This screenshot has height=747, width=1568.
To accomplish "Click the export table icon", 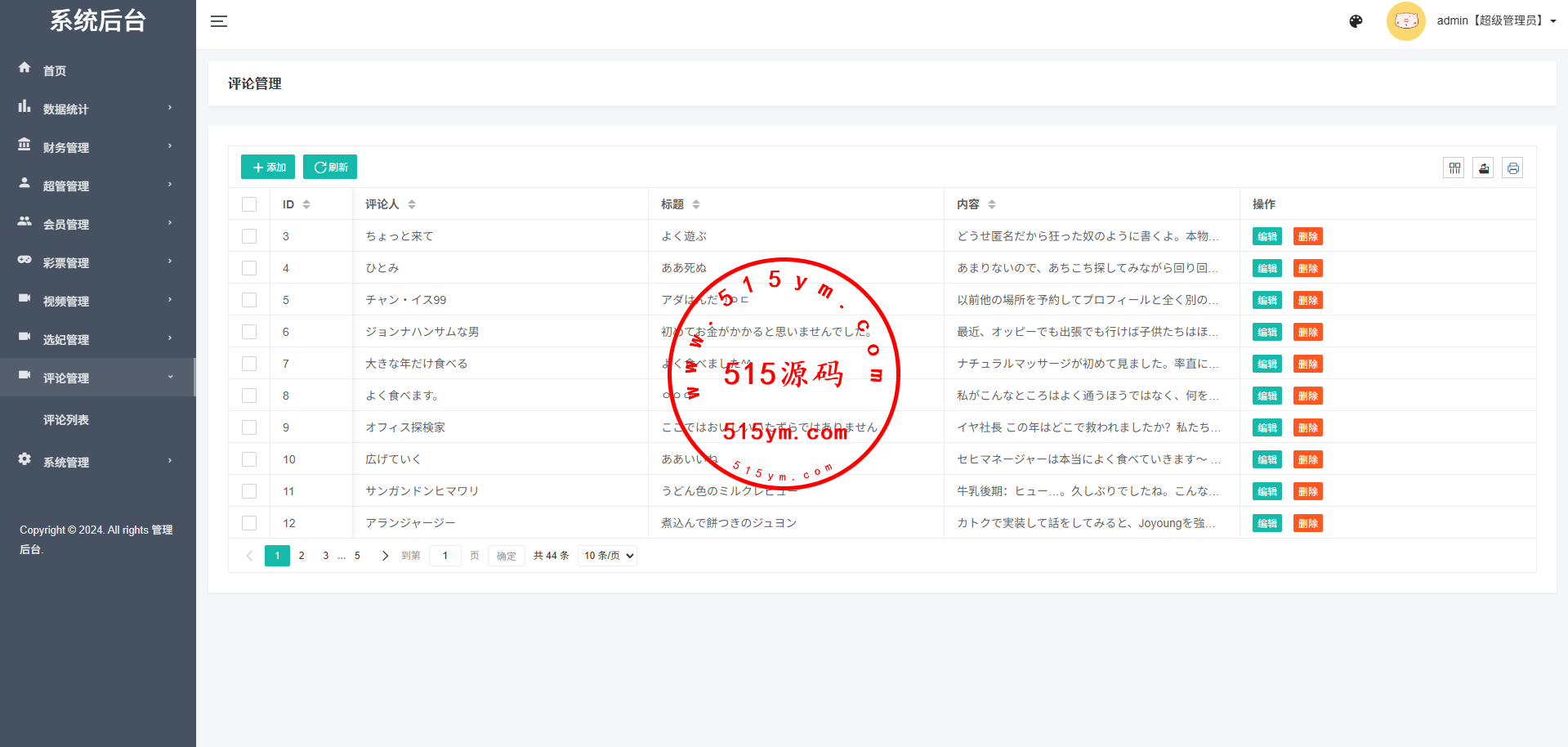I will [1484, 168].
